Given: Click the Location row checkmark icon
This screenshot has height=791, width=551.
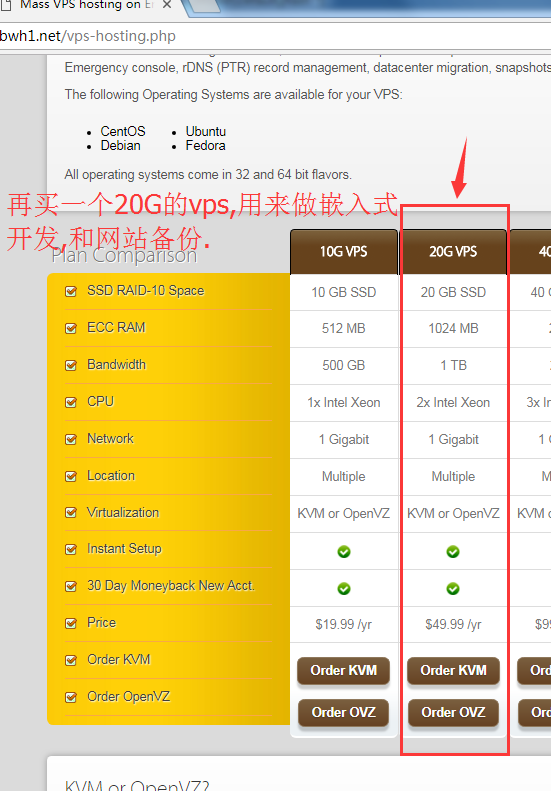Looking at the screenshot, I should [71, 476].
